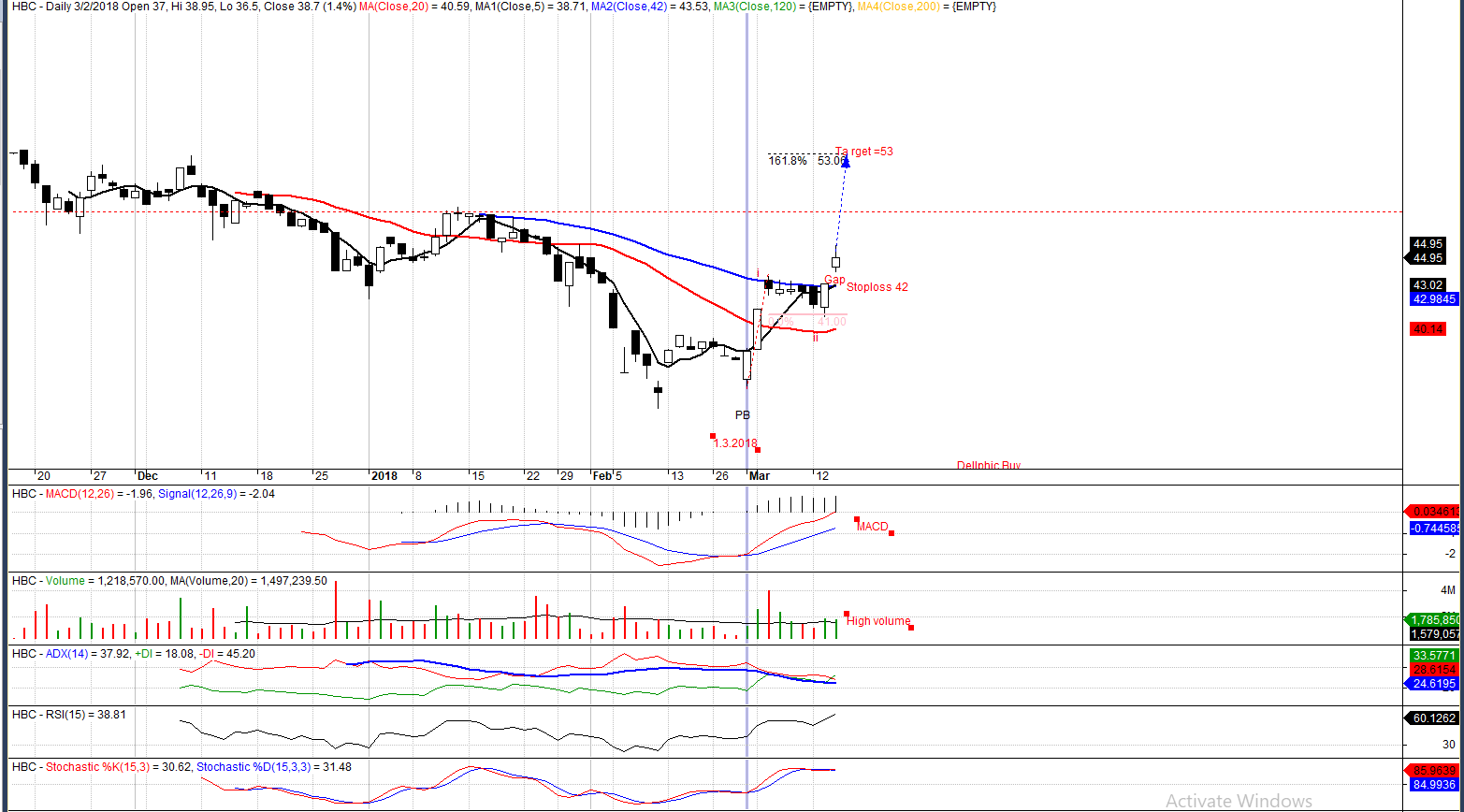Select the red handle left of 1.3.2018
This screenshot has height=812, width=1464.
pos(713,436)
